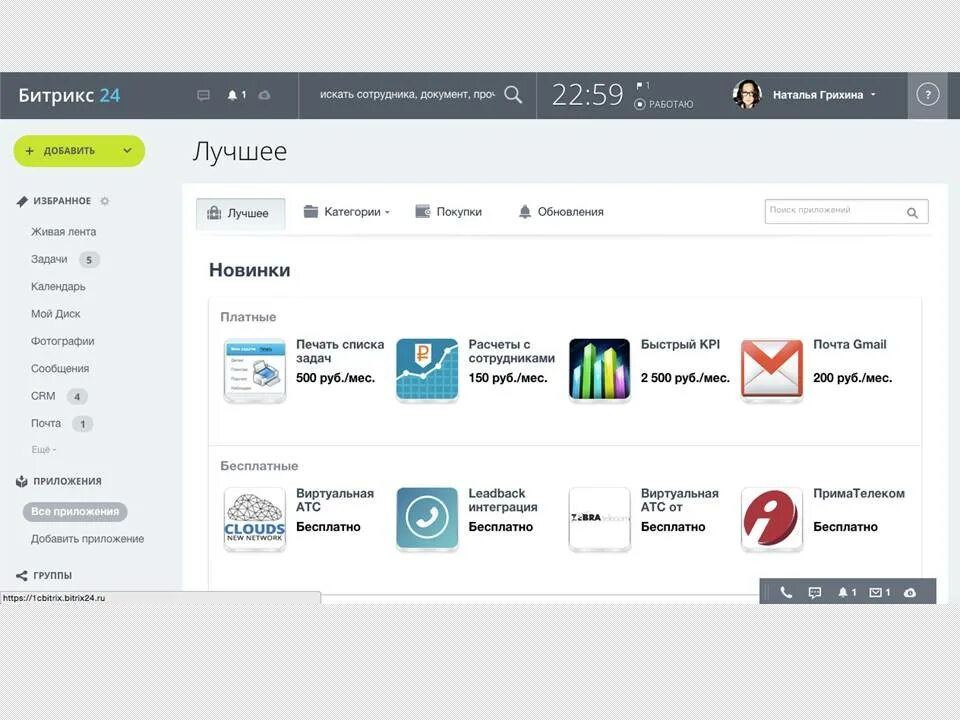Click the cloud icon in top header
This screenshot has width=960, height=720.
pos(264,95)
